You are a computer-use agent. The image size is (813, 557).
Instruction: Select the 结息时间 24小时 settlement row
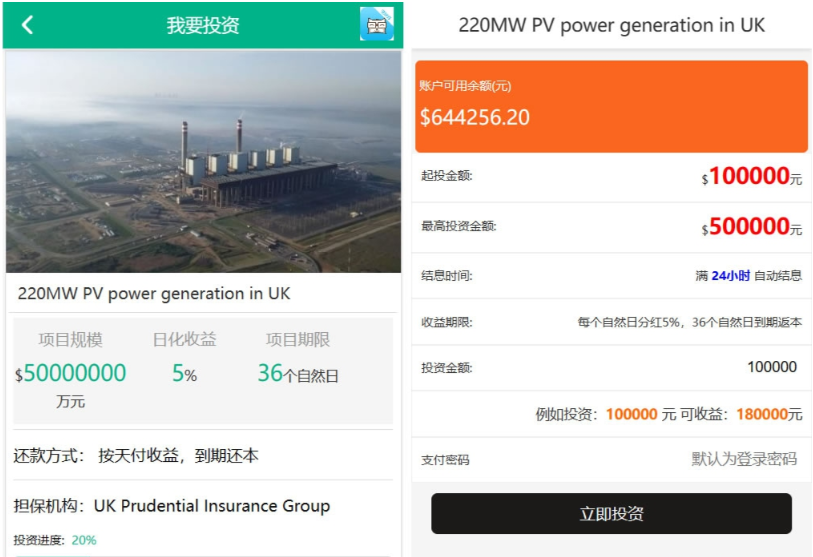coord(611,276)
